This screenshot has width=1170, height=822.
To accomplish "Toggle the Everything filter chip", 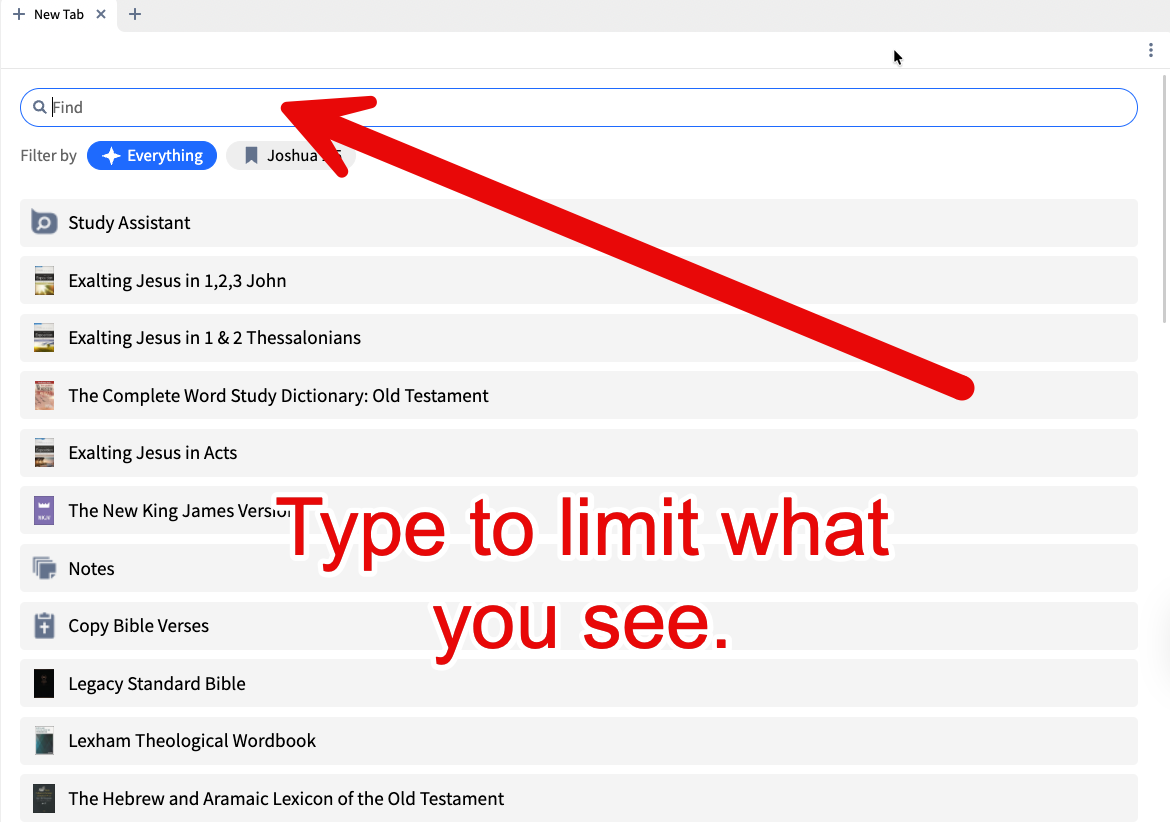I will (x=152, y=155).
